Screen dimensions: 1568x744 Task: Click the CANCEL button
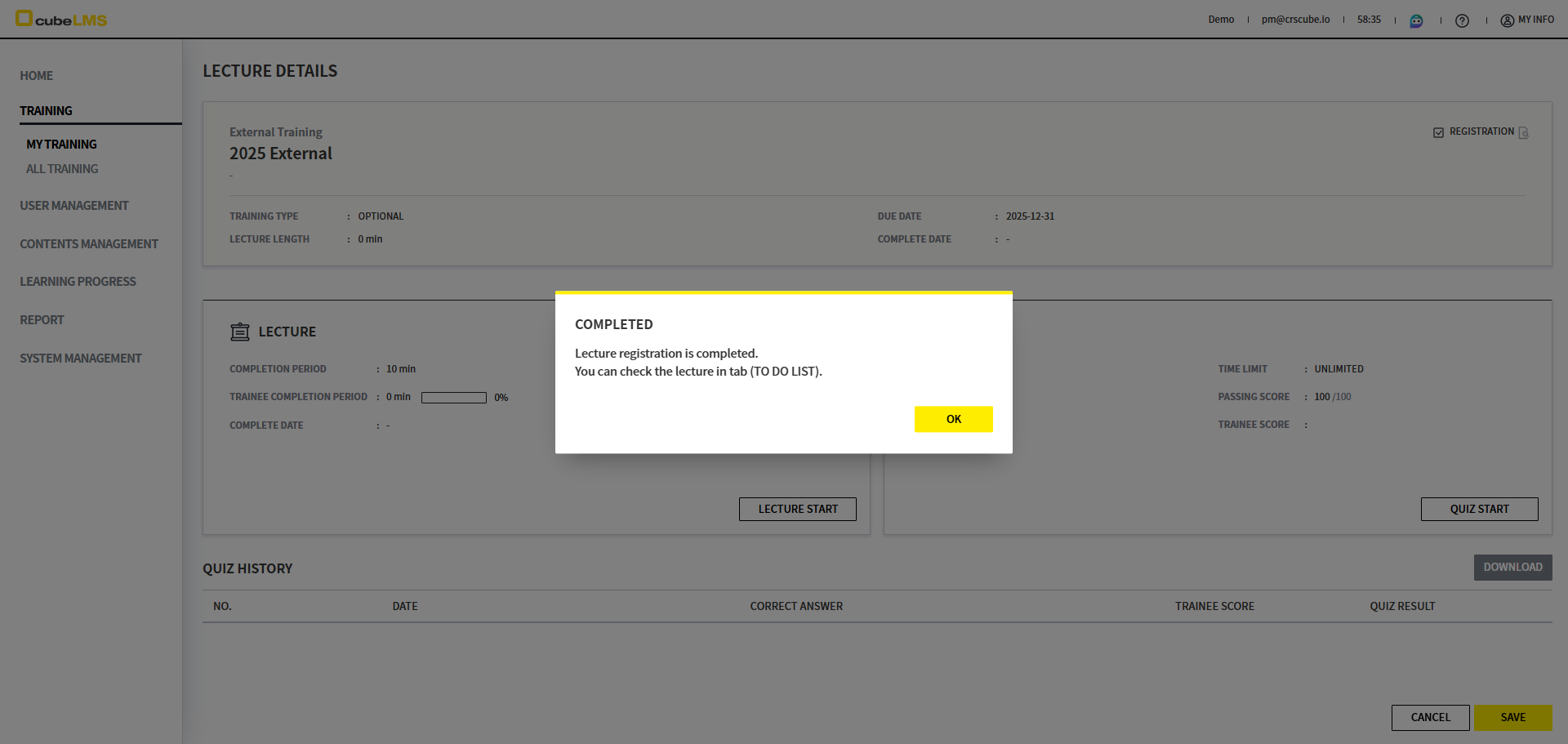click(1430, 717)
